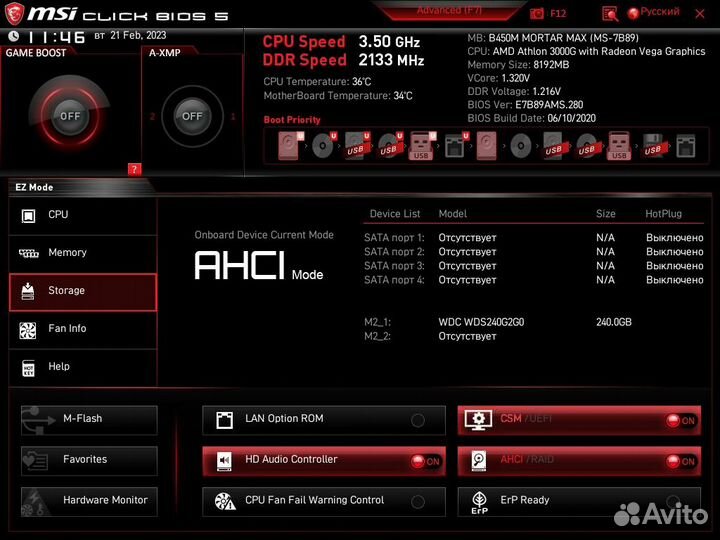The height and width of the screenshot is (540, 720).
Task: Click HotPlug Выключено for SATA порт 2
Action: click(x=675, y=252)
